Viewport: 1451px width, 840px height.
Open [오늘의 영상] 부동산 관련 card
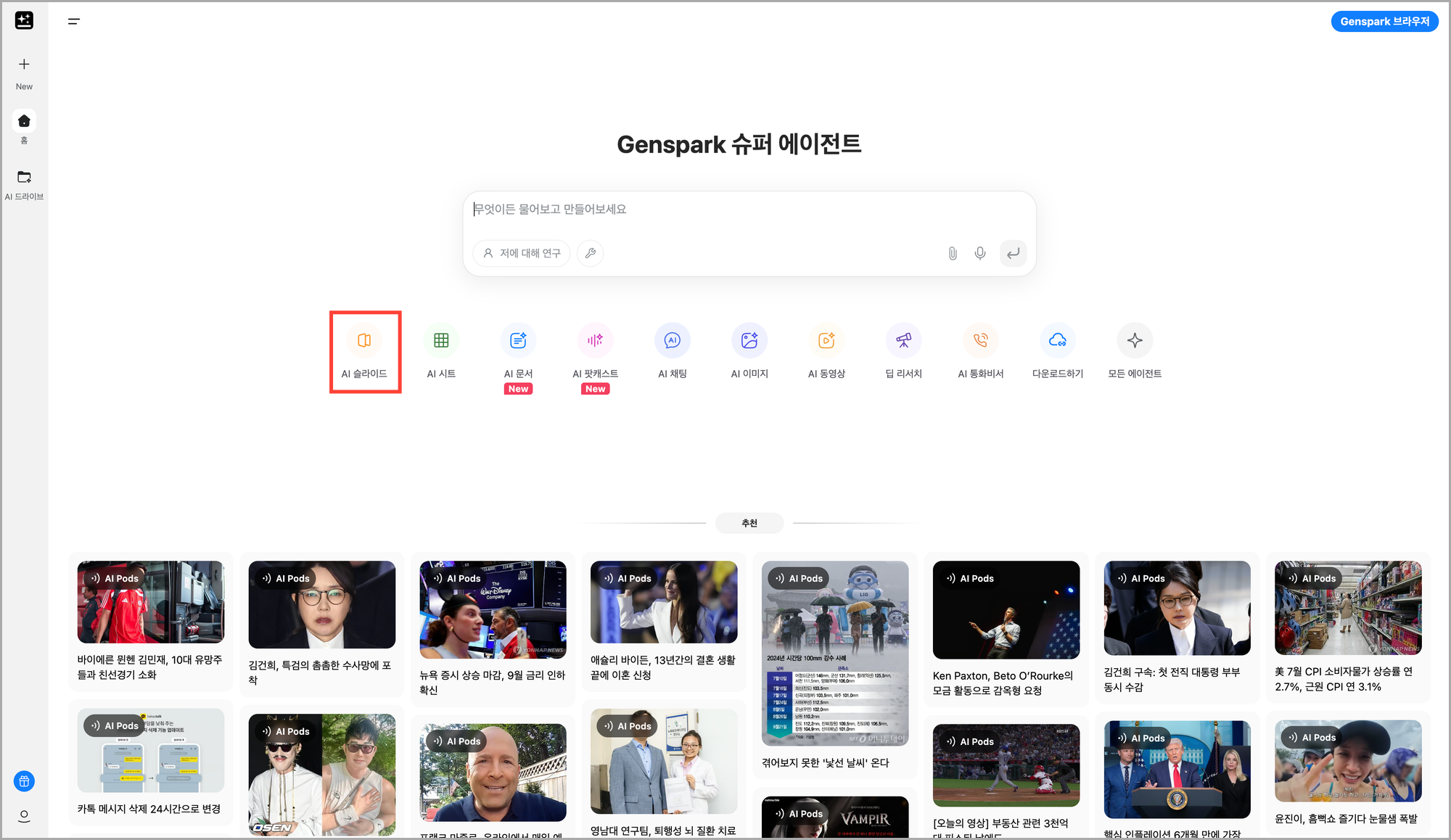(x=1006, y=776)
